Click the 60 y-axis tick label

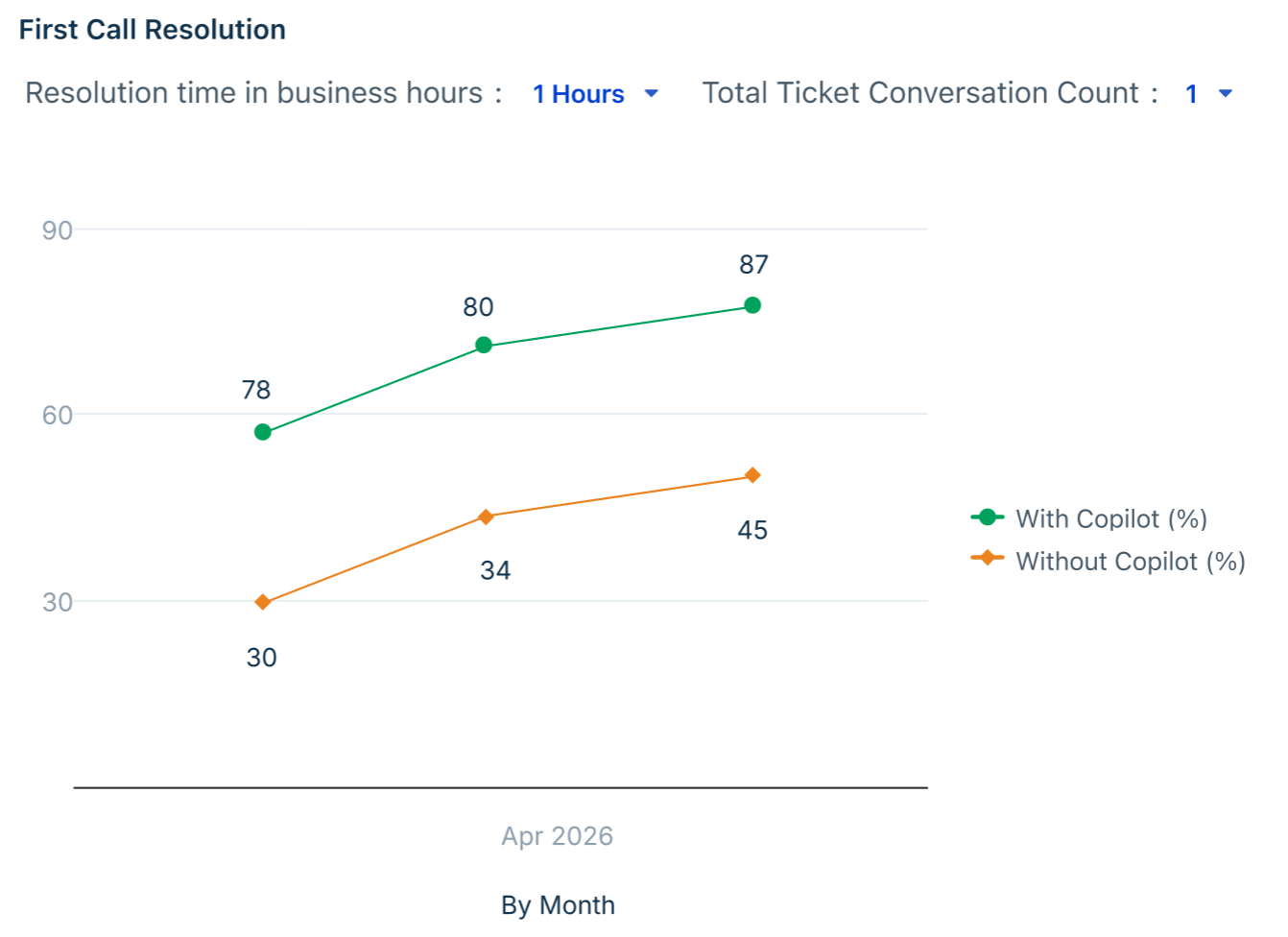click(58, 416)
